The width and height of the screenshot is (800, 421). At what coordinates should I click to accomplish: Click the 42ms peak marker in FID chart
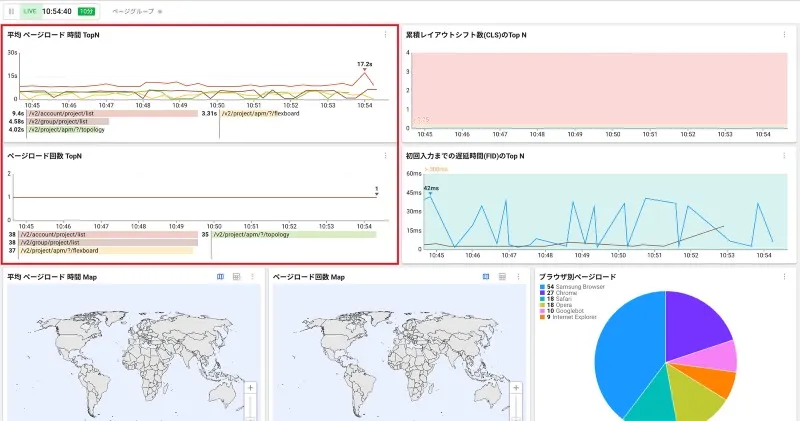point(430,194)
